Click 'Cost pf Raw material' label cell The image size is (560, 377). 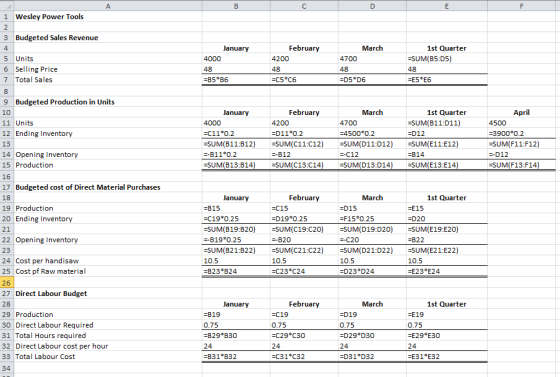point(108,271)
